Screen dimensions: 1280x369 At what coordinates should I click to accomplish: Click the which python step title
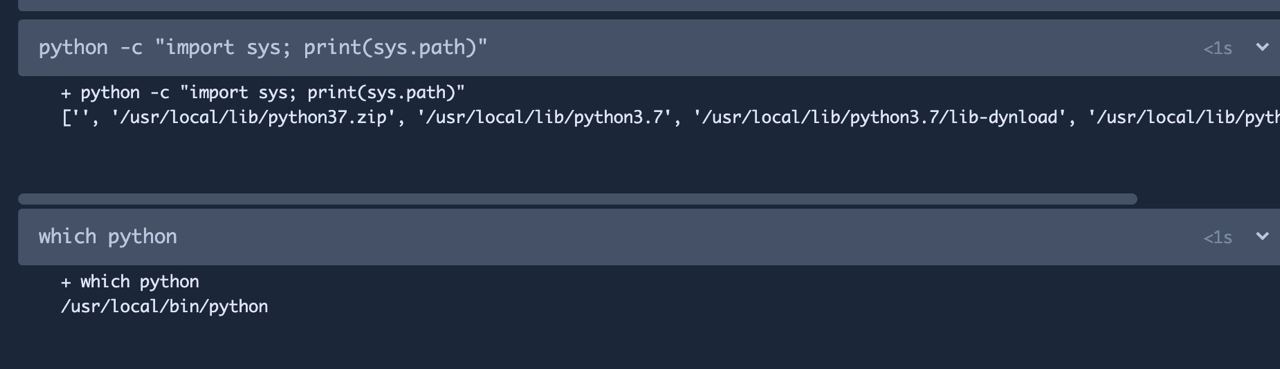pos(108,236)
